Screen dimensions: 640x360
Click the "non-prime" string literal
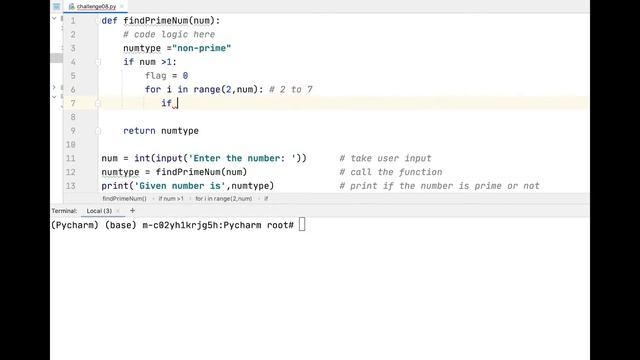point(202,48)
